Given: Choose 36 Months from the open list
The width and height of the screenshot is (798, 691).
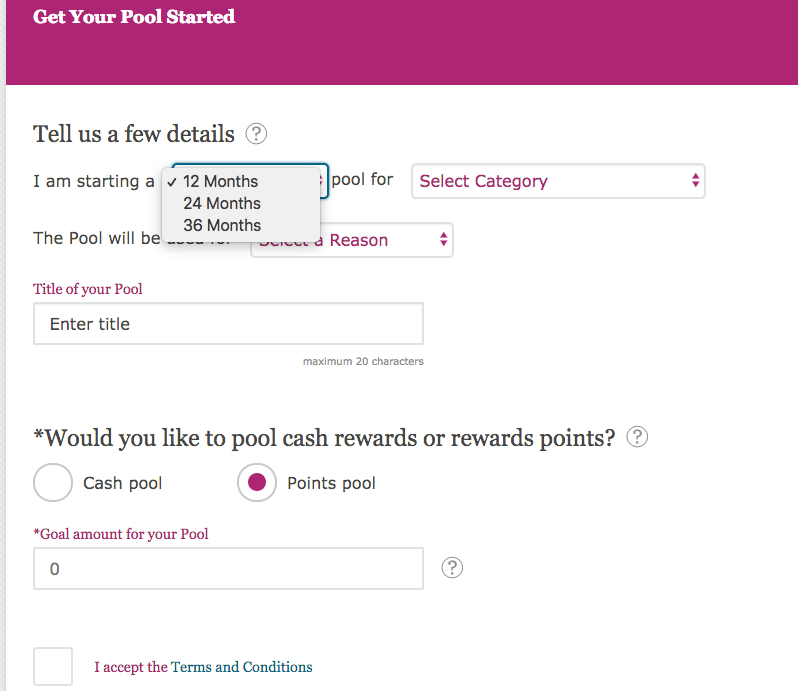Looking at the screenshot, I should pos(222,225).
